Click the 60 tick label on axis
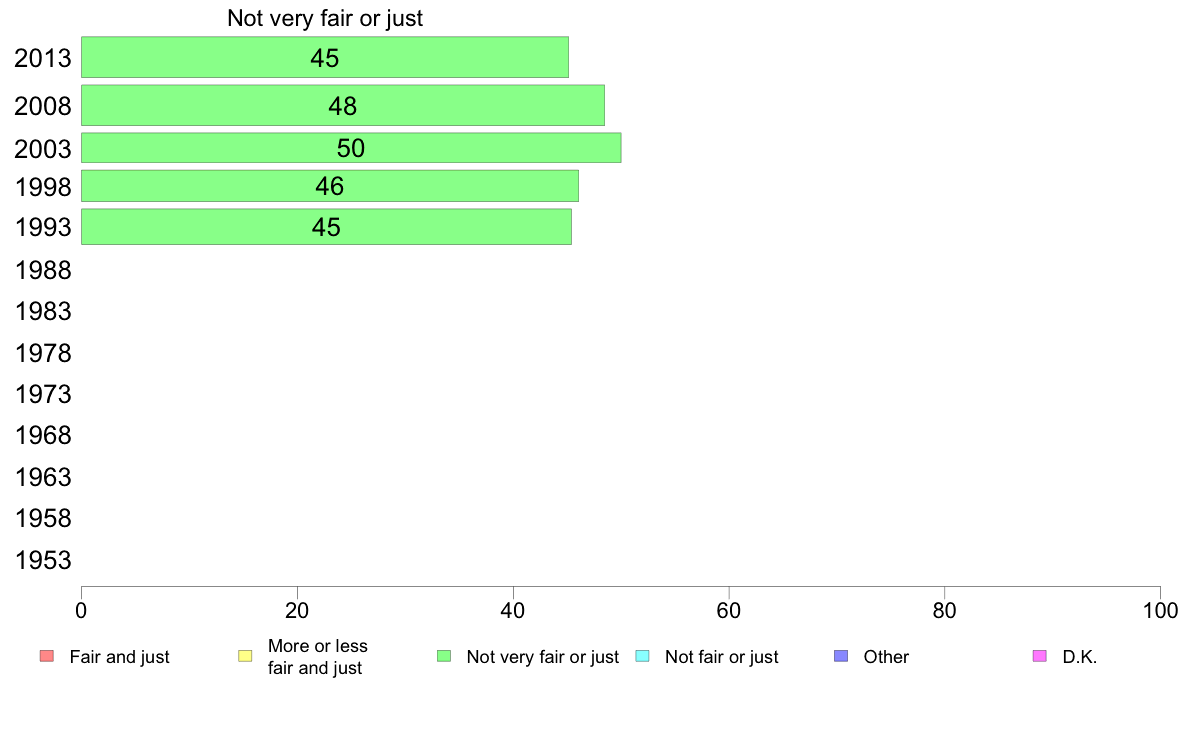Image resolution: width=1188 pixels, height=736 pixels. pos(729,611)
